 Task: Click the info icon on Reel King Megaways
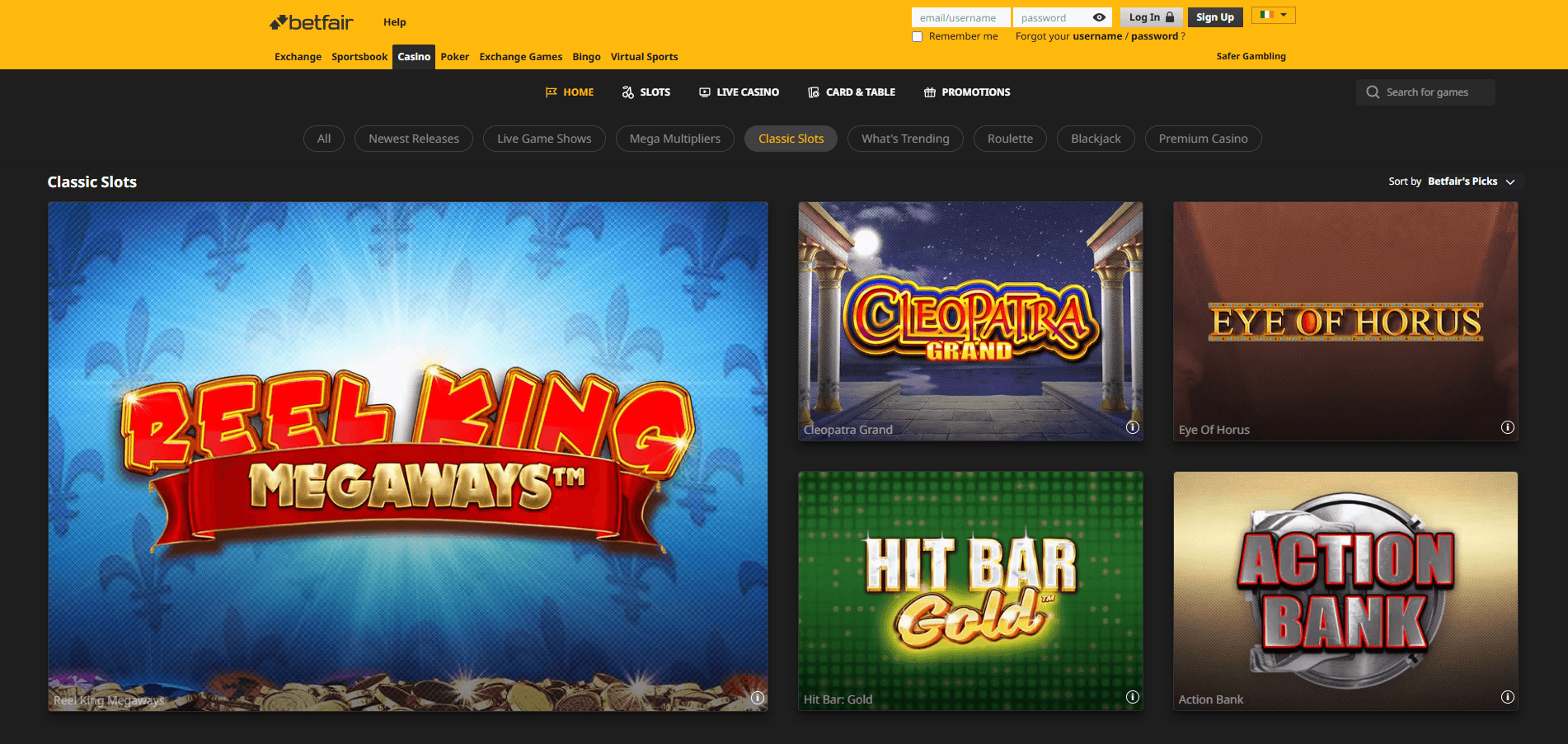(x=758, y=698)
